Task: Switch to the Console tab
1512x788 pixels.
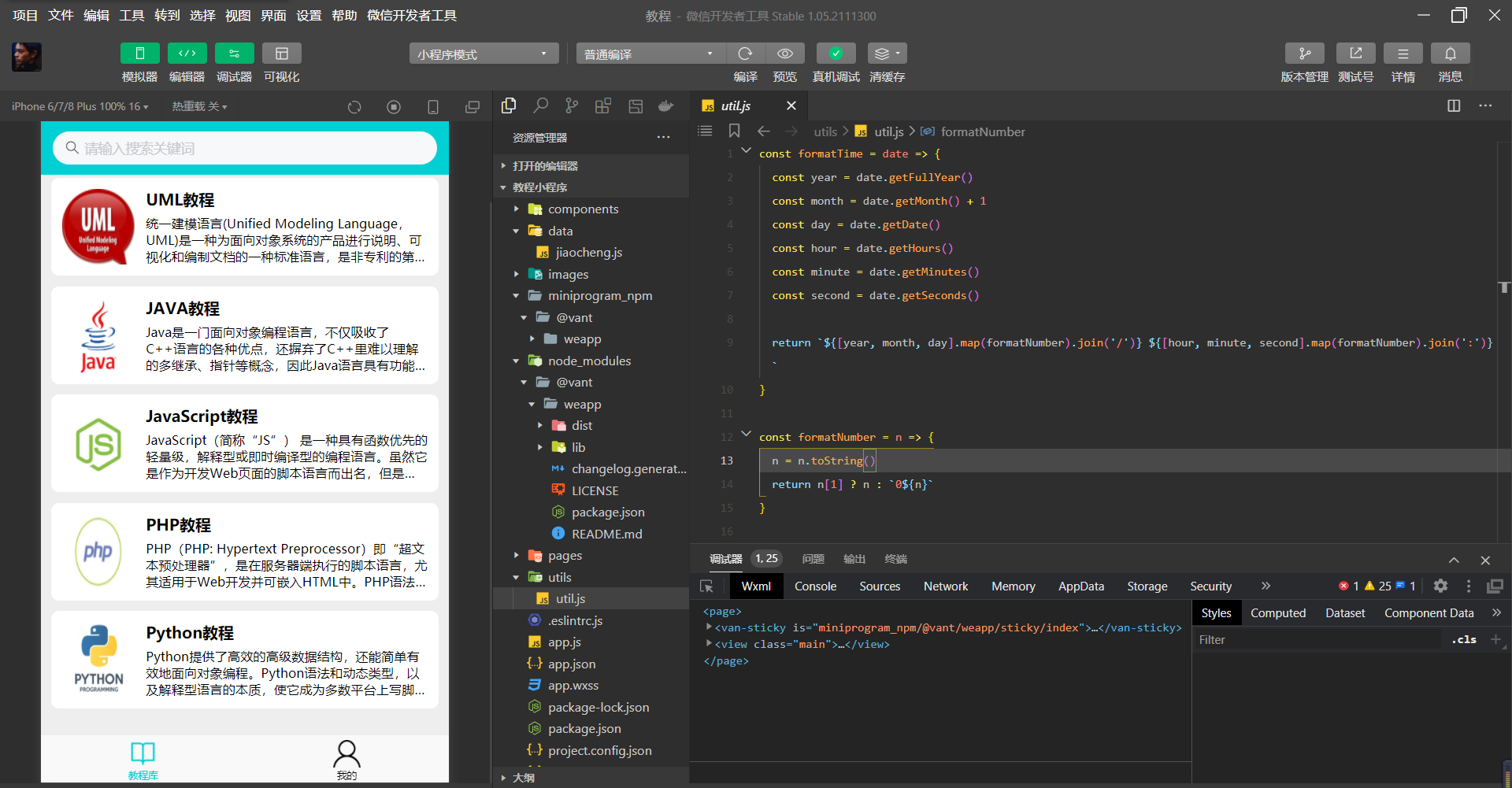Action: point(815,586)
